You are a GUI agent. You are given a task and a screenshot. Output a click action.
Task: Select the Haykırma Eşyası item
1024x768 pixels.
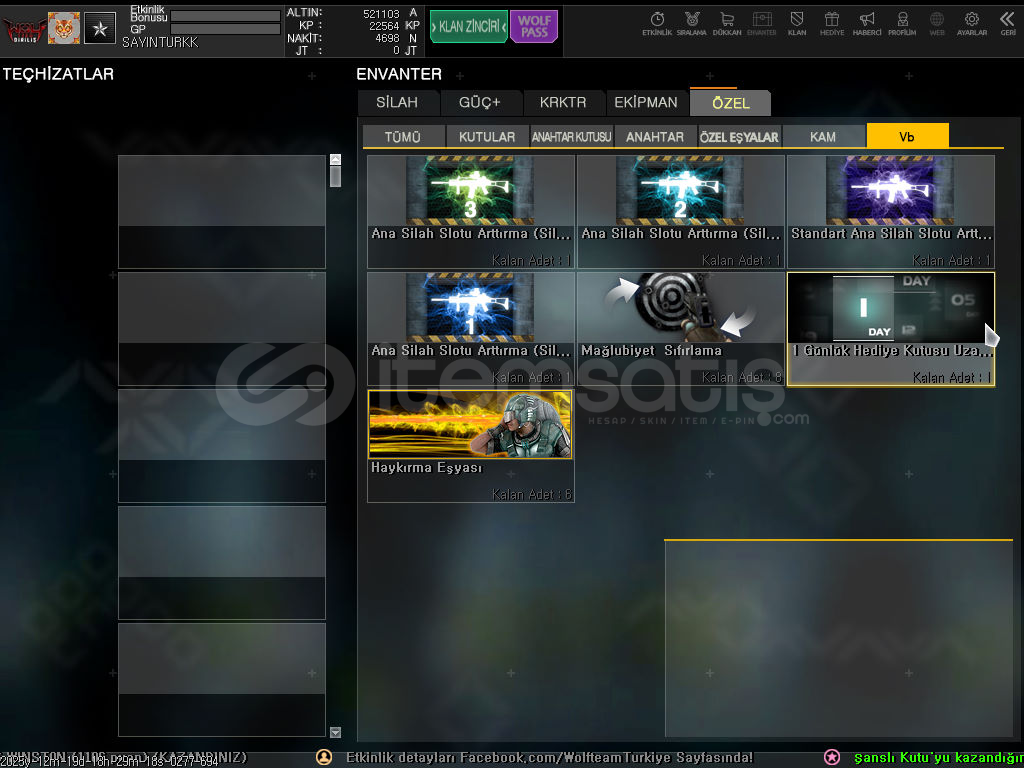point(470,445)
